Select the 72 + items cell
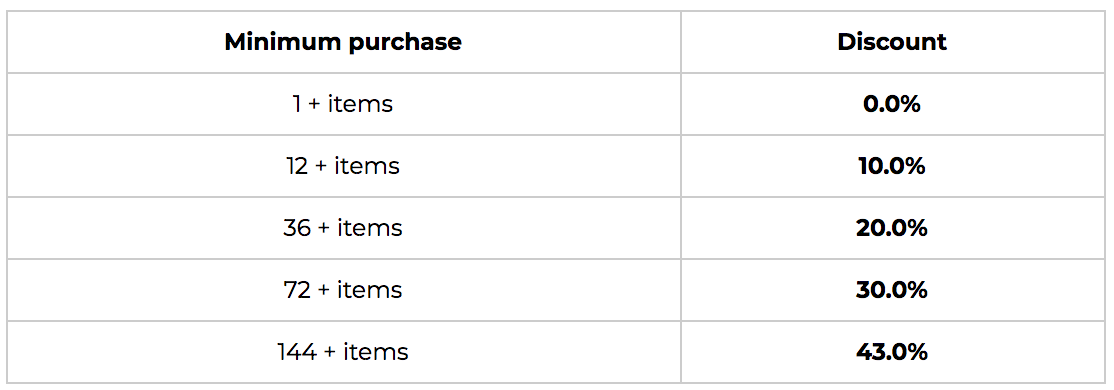 pos(343,290)
